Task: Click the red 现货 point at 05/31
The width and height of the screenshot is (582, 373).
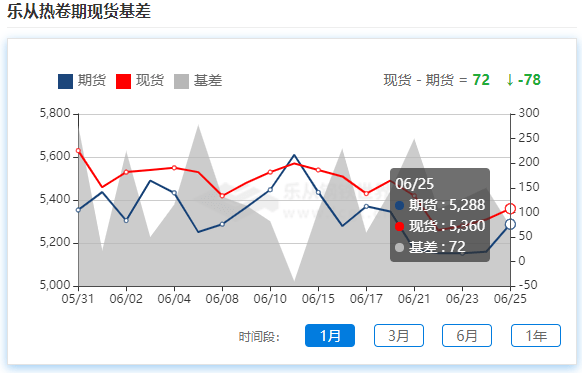Action: pos(78,151)
